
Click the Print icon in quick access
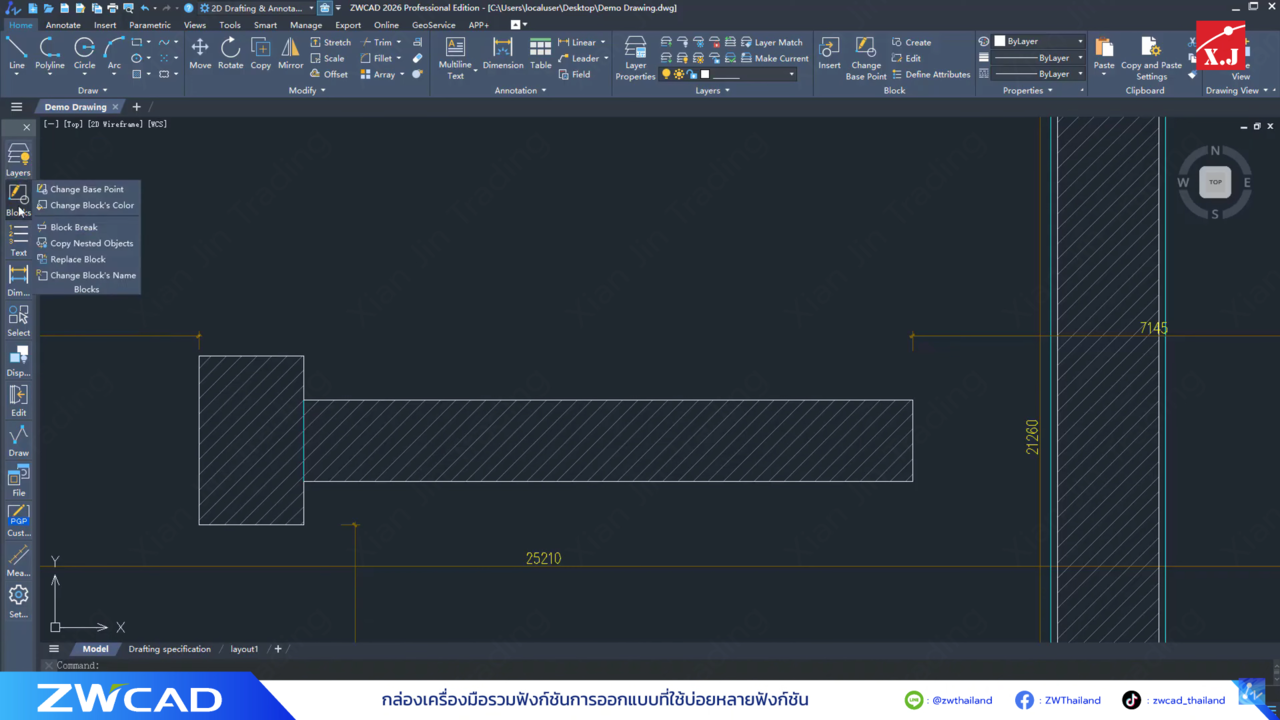(x=112, y=8)
